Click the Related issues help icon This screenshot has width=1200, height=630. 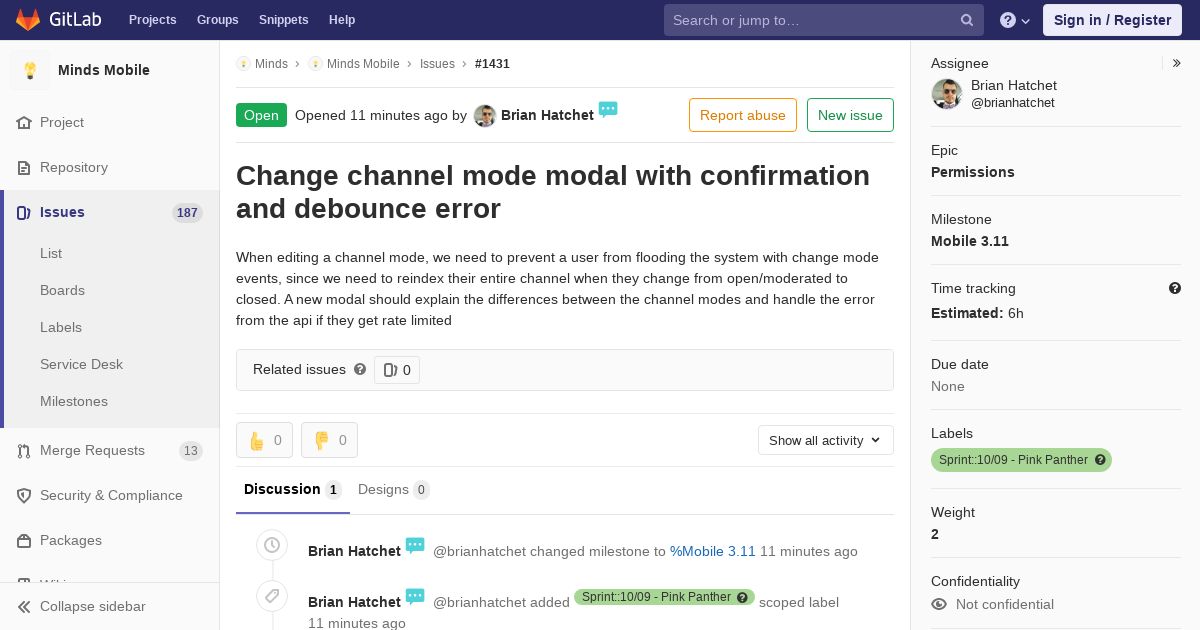(360, 369)
